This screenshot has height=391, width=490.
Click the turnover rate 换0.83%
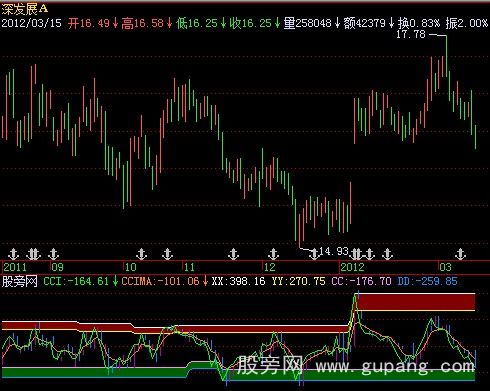click(419, 23)
